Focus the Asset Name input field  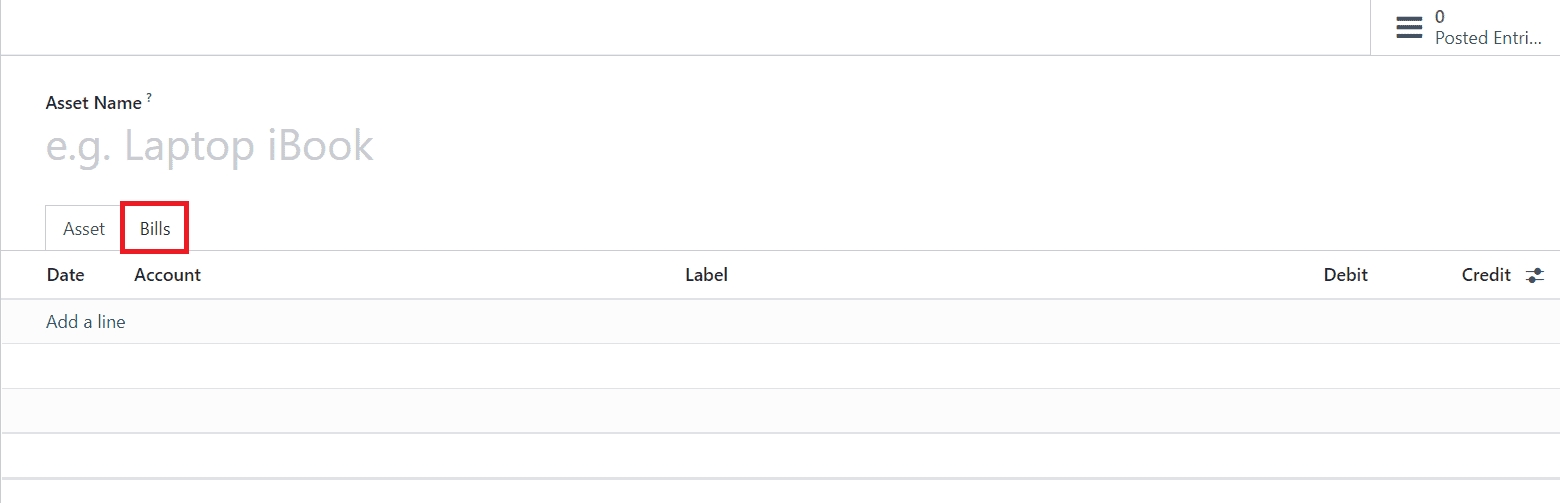(400, 147)
